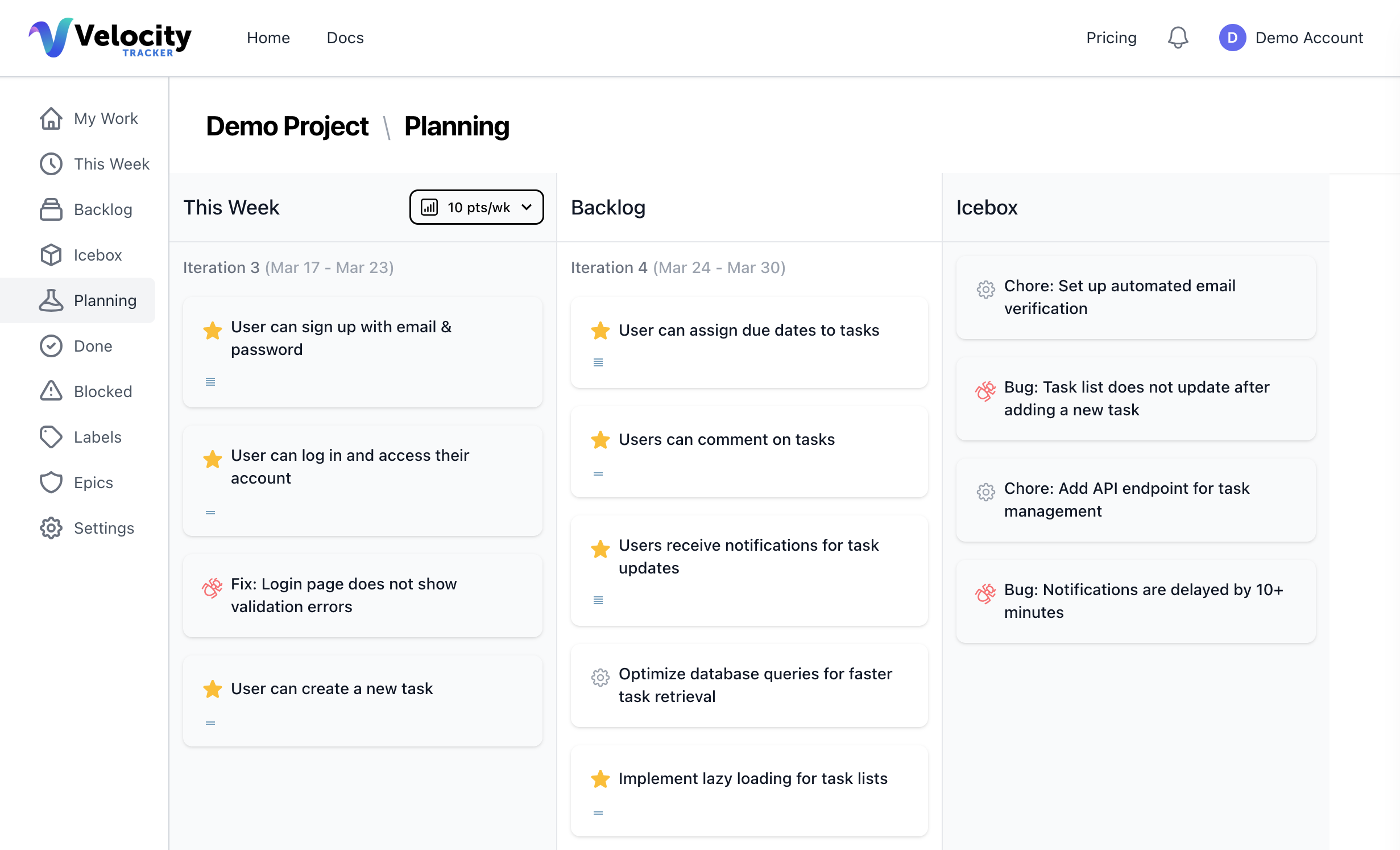The width and height of the screenshot is (1400, 850).
Task: Click the This Week clock icon
Action: [51, 164]
